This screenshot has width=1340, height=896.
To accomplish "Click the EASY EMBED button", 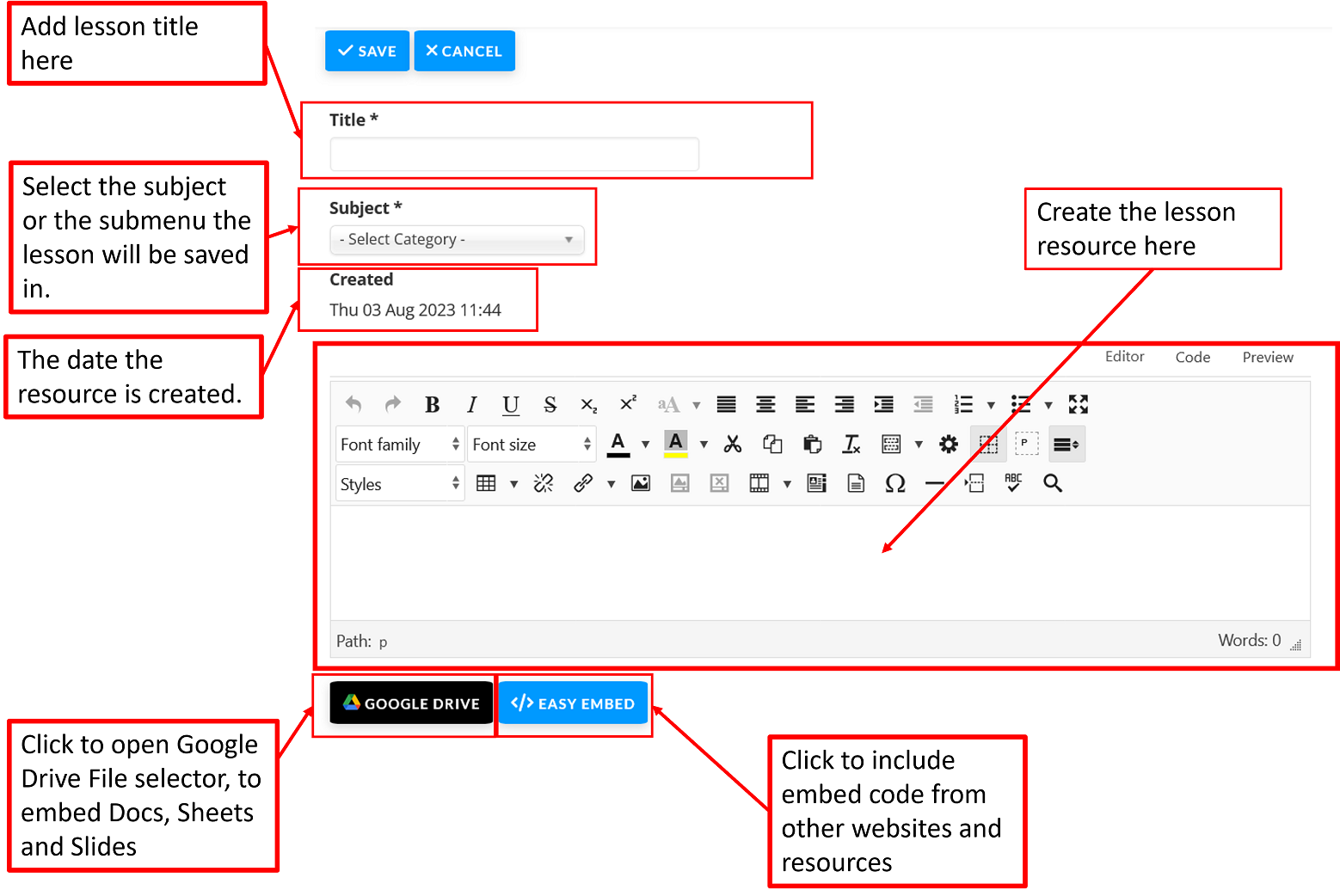I will tap(573, 703).
